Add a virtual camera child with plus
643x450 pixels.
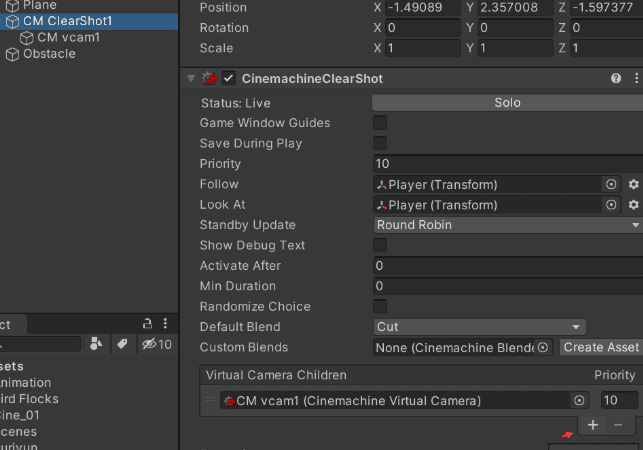[x=593, y=425]
